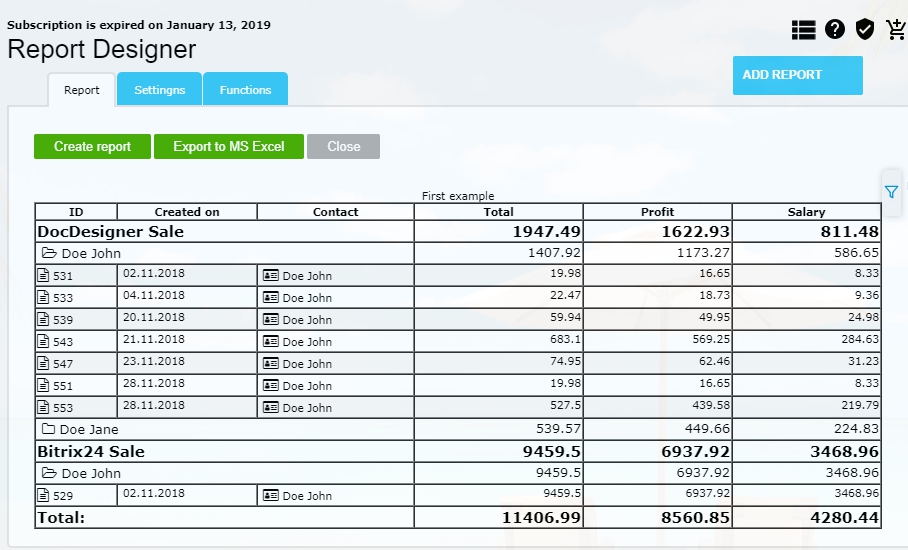The height and width of the screenshot is (550, 908).
Task: Open the shopping cart icon
Action: 896,29
